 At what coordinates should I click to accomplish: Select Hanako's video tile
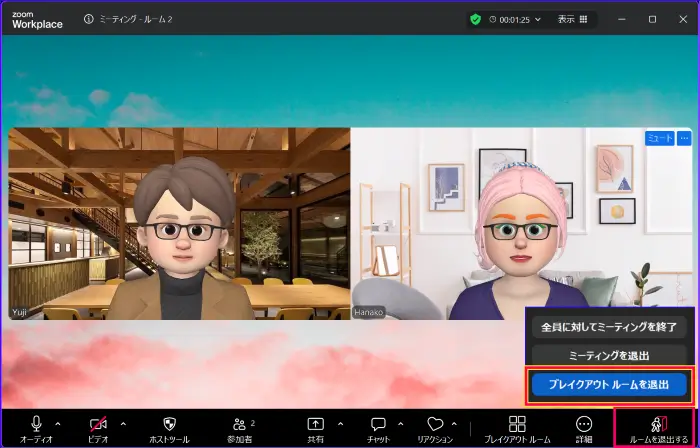coord(522,224)
